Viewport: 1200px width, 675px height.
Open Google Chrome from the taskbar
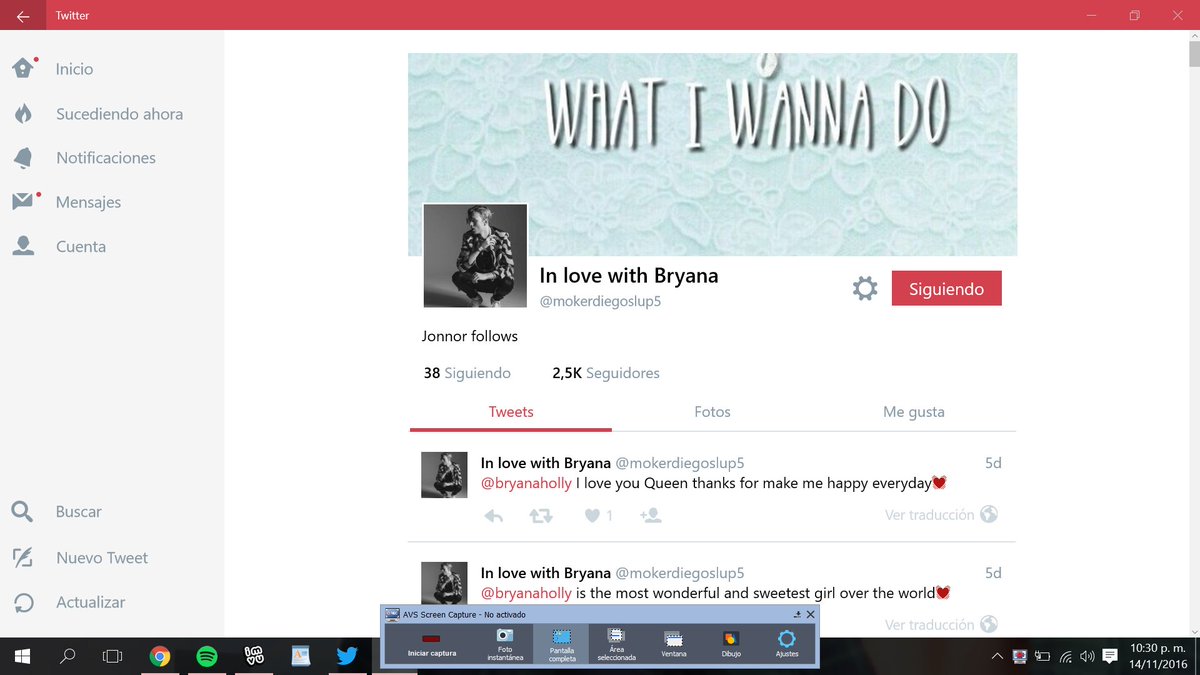point(159,657)
